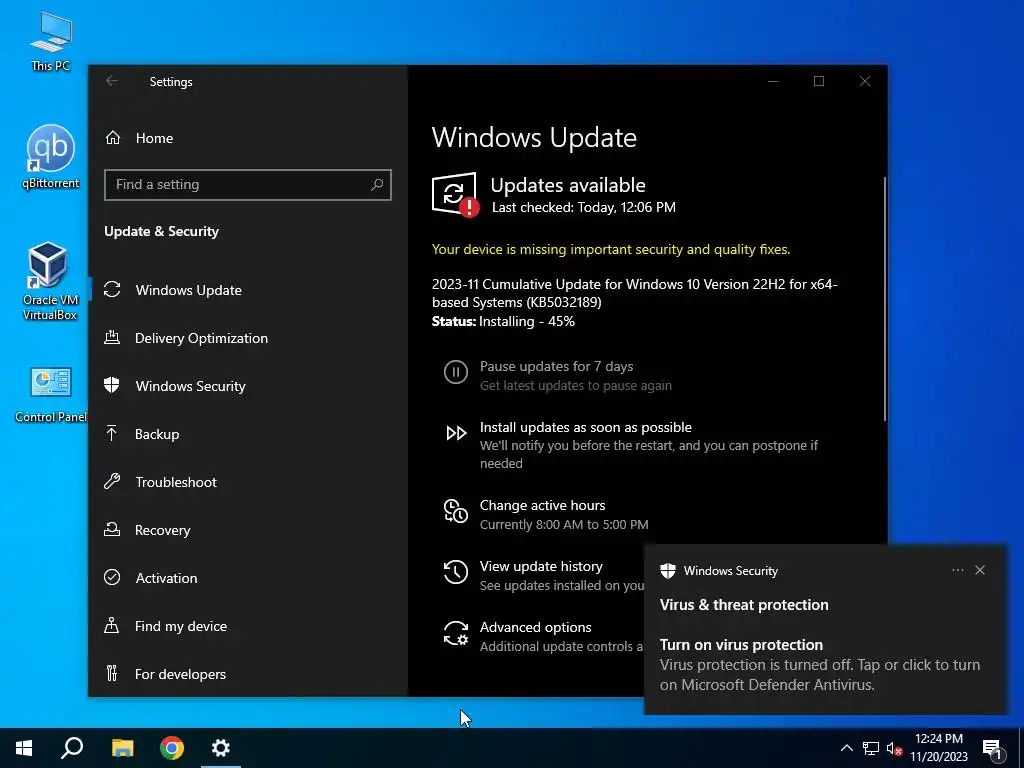1024x768 pixels.
Task: Click the Backup arrow icon
Action: click(x=112, y=433)
